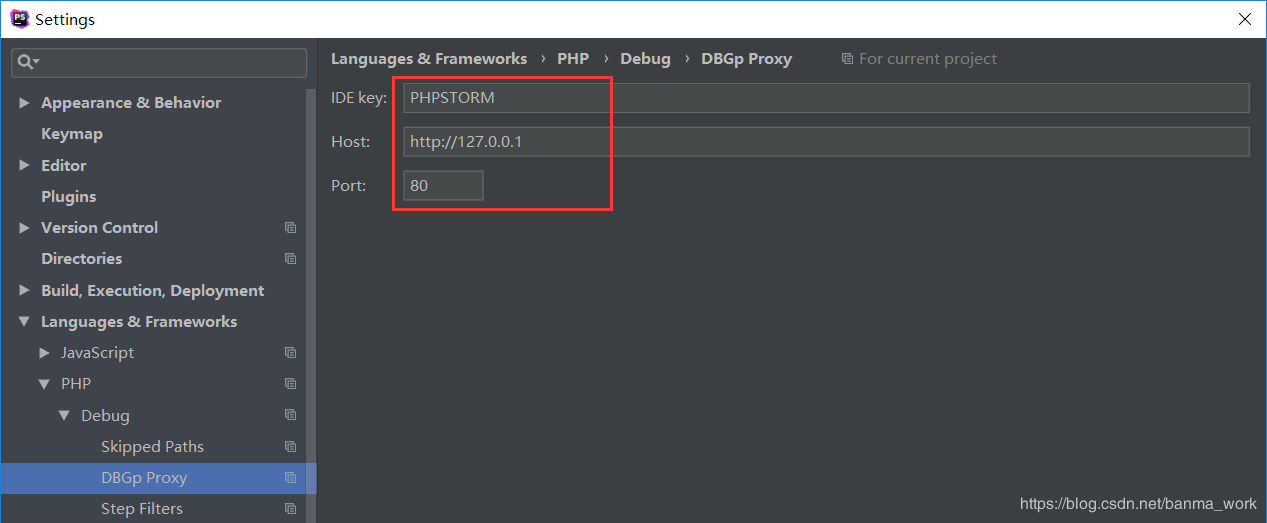
Task: Click 'Debug' in the breadcrumb path
Action: coord(645,59)
